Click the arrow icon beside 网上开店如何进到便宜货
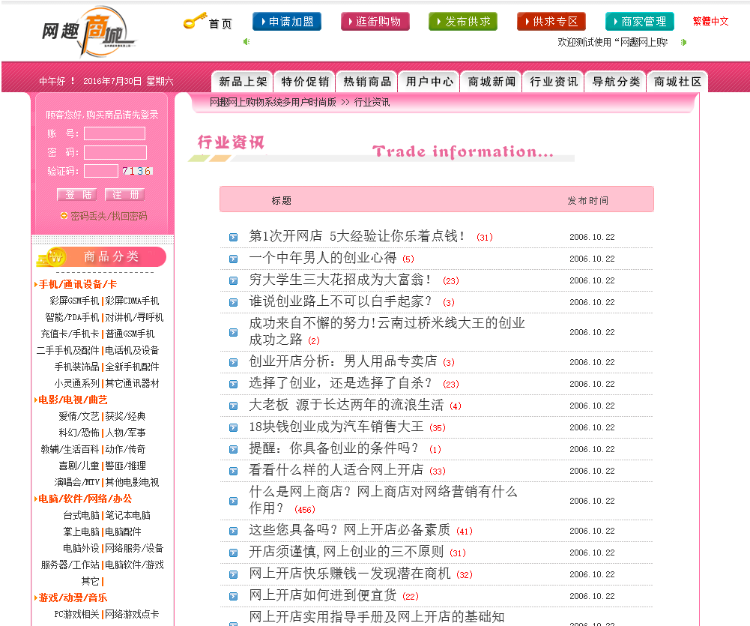 (x=233, y=596)
